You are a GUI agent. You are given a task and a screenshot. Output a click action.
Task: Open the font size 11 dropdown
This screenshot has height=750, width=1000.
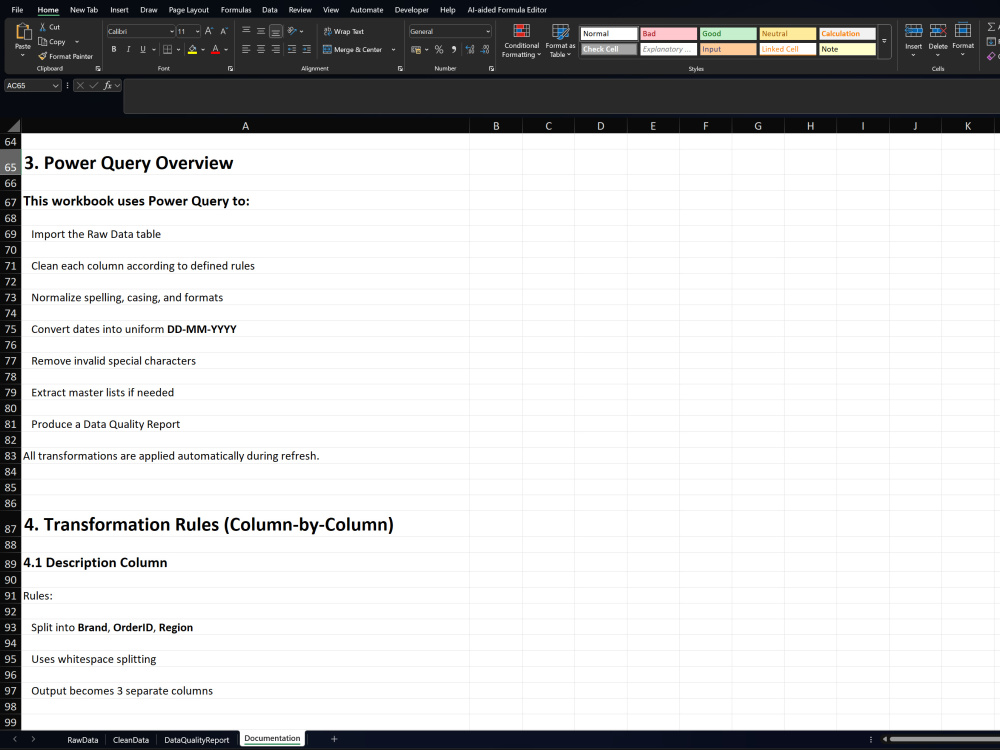click(197, 31)
